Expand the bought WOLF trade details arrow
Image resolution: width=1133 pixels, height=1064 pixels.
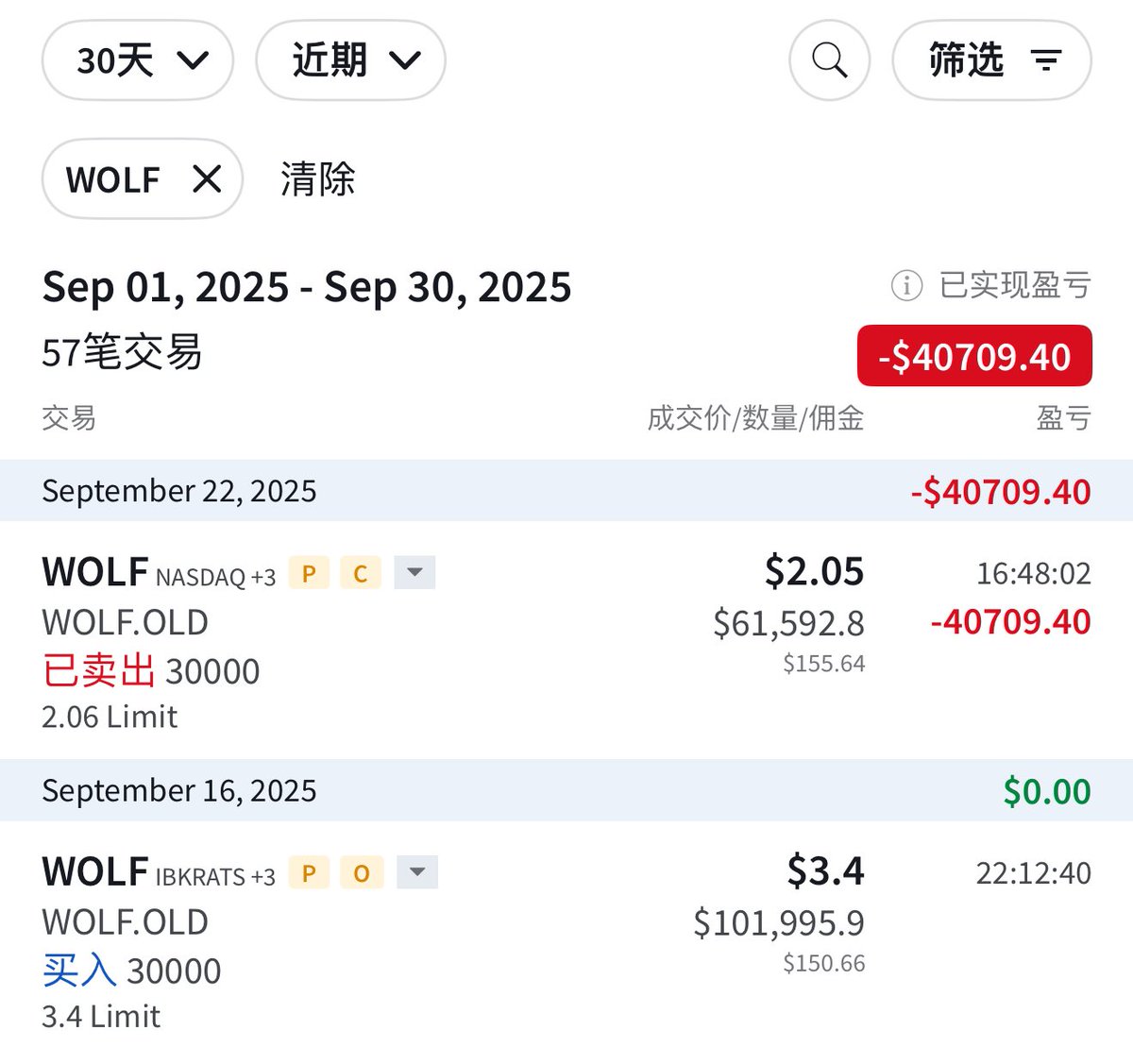click(x=416, y=872)
